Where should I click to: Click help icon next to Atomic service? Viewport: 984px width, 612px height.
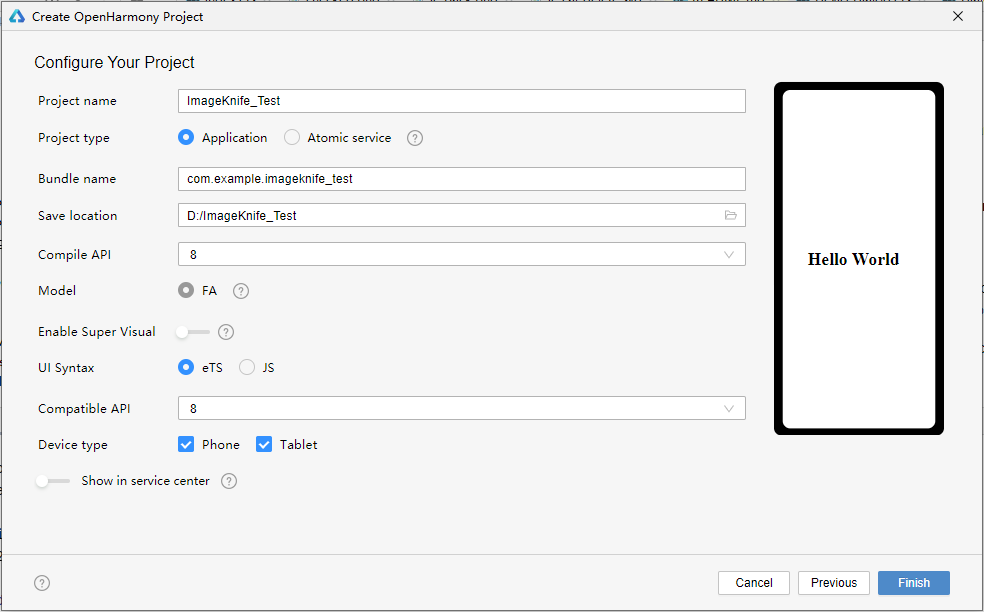(415, 138)
